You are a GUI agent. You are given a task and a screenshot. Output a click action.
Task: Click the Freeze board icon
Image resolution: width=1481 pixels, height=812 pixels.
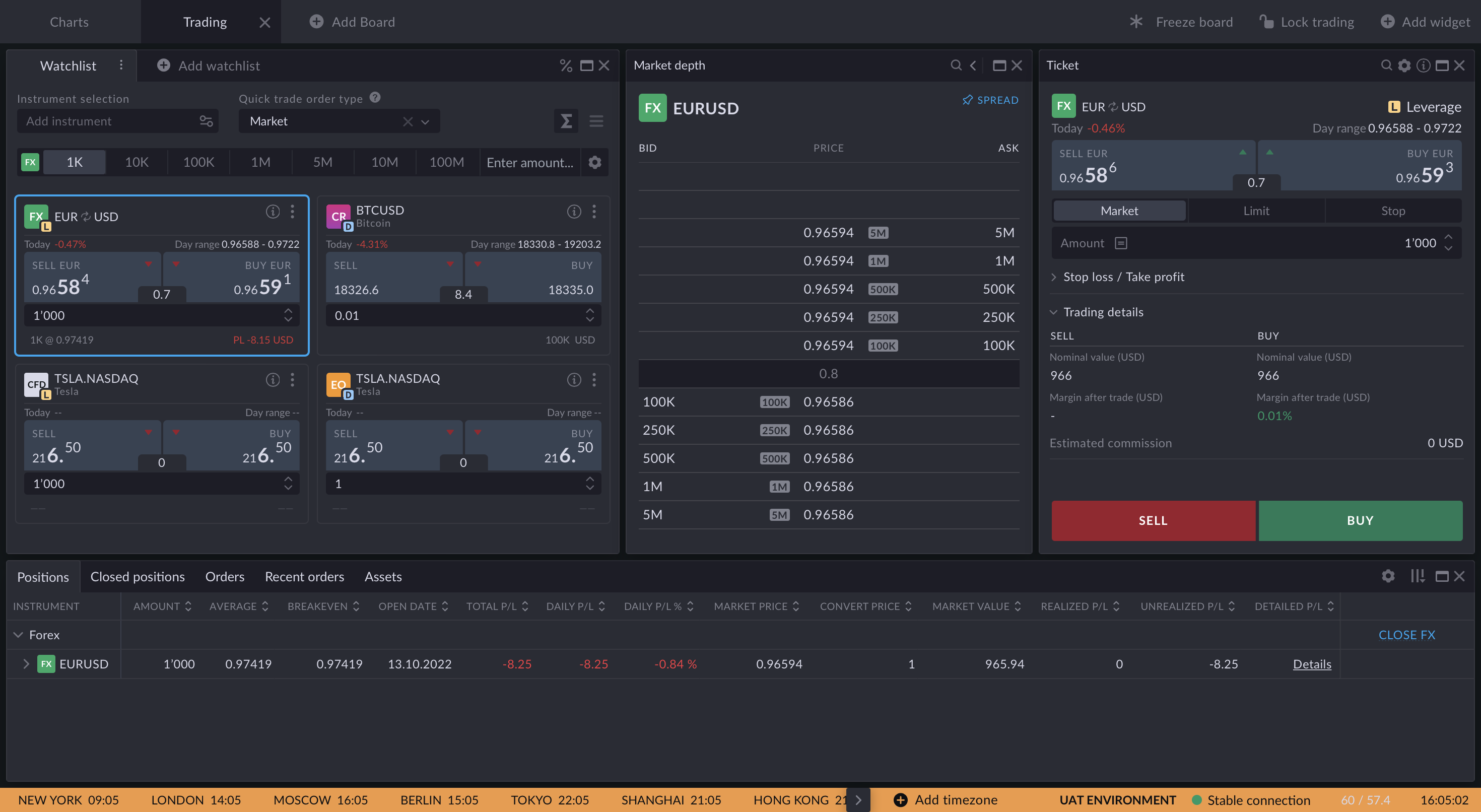(1135, 22)
